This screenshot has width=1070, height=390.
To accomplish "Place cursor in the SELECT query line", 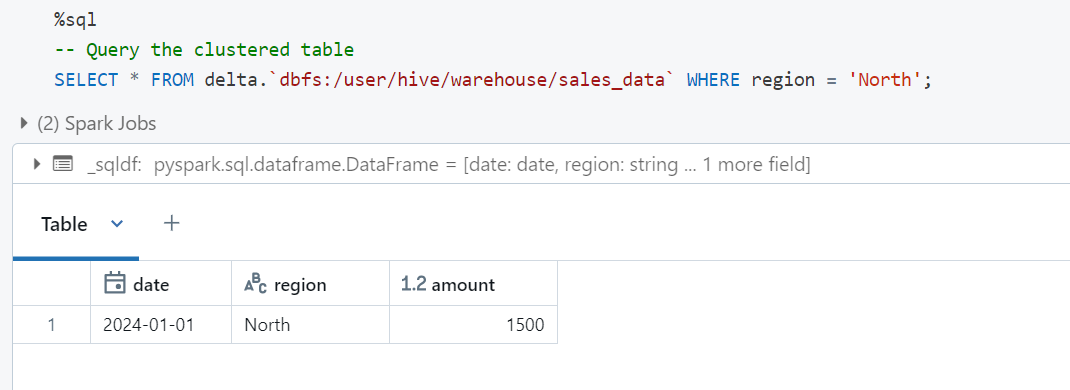I will pyautogui.click(x=493, y=80).
